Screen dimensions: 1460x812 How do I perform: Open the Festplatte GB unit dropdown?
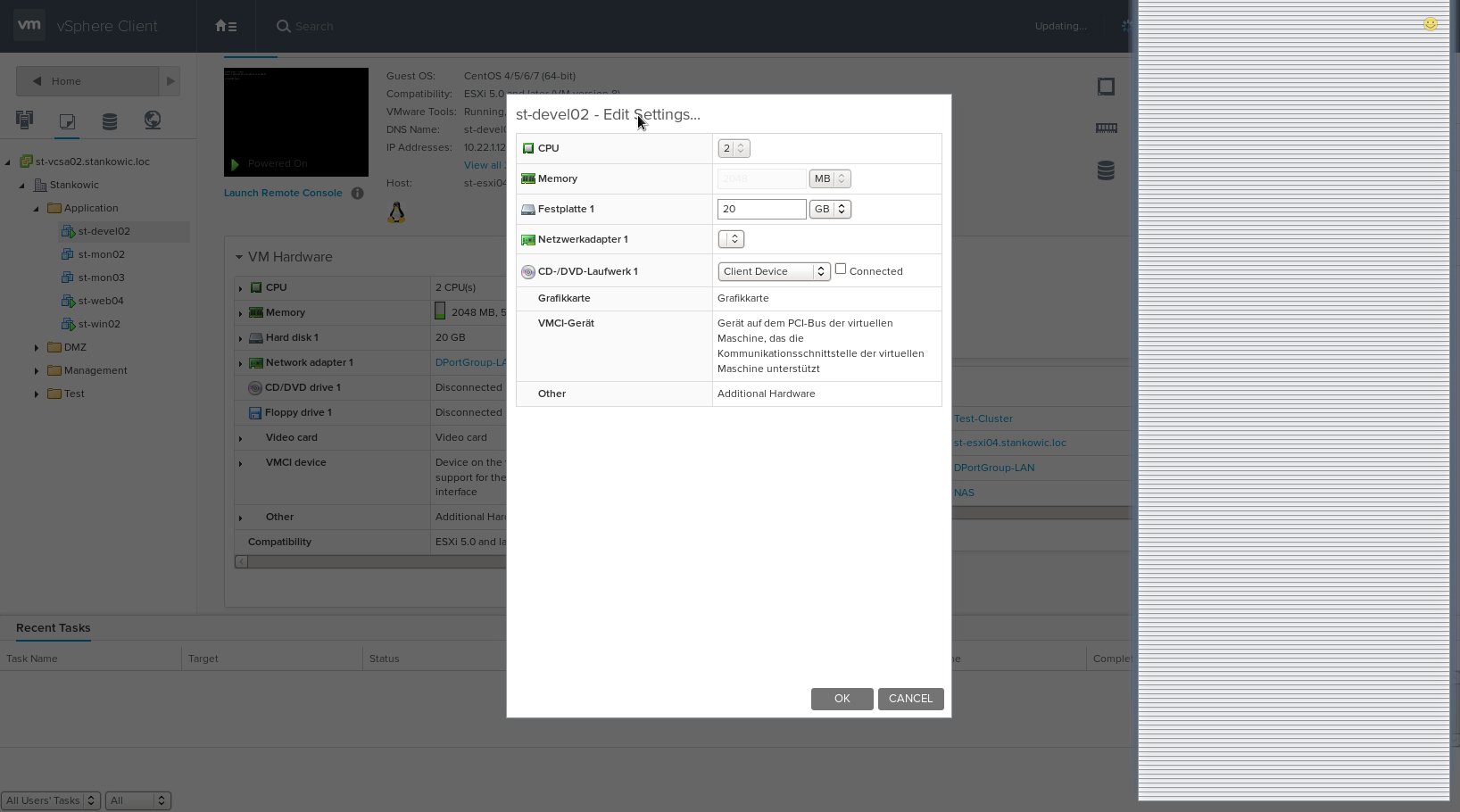[x=830, y=209]
